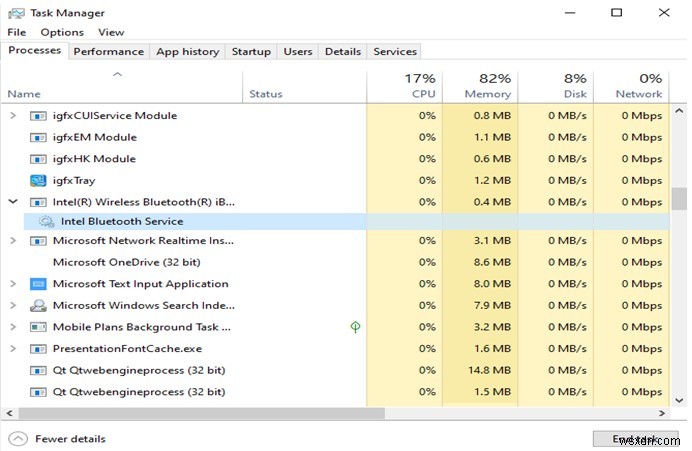Screen dimensions: 692x451
Task: Click the End task button
Action: coord(636,439)
